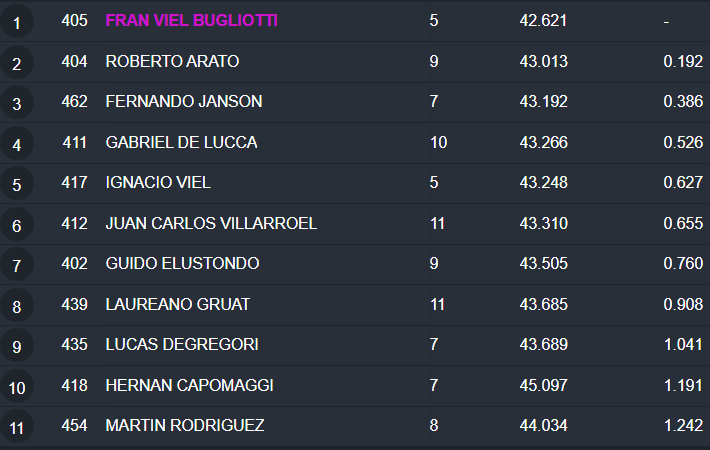Click HERNAN CAPOMAGGI's time 45.097
This screenshot has width=710, height=450.
pyautogui.click(x=543, y=385)
